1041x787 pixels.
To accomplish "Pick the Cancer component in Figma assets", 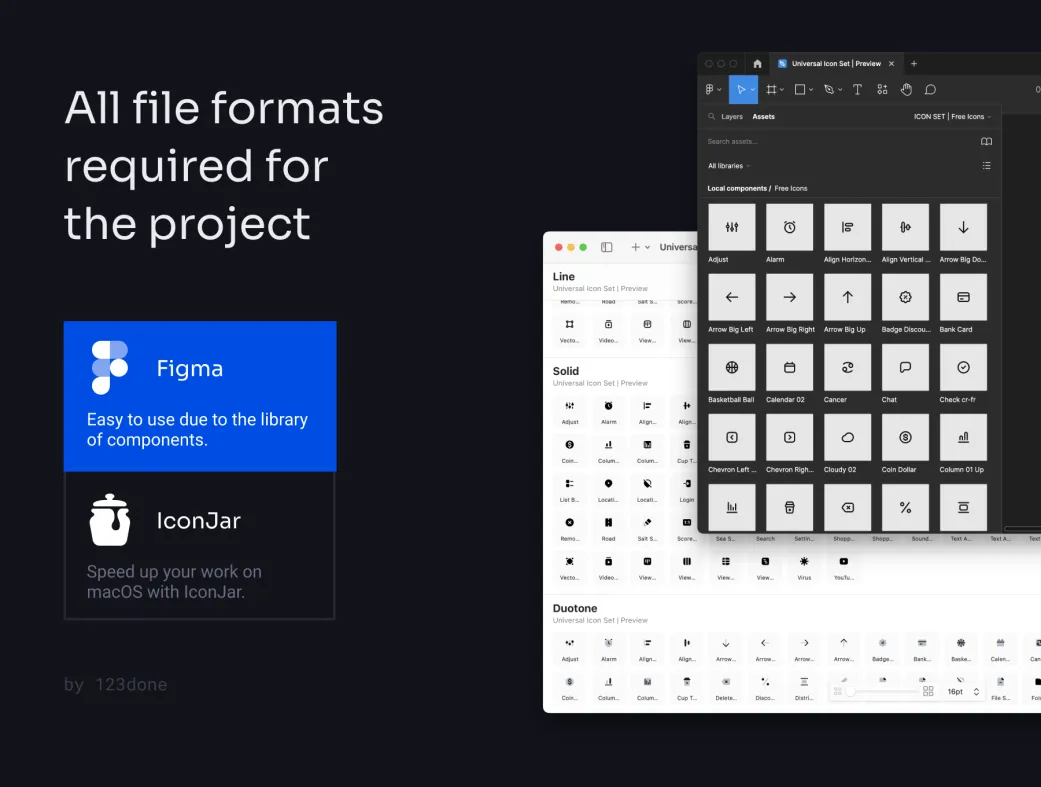I will pyautogui.click(x=847, y=367).
